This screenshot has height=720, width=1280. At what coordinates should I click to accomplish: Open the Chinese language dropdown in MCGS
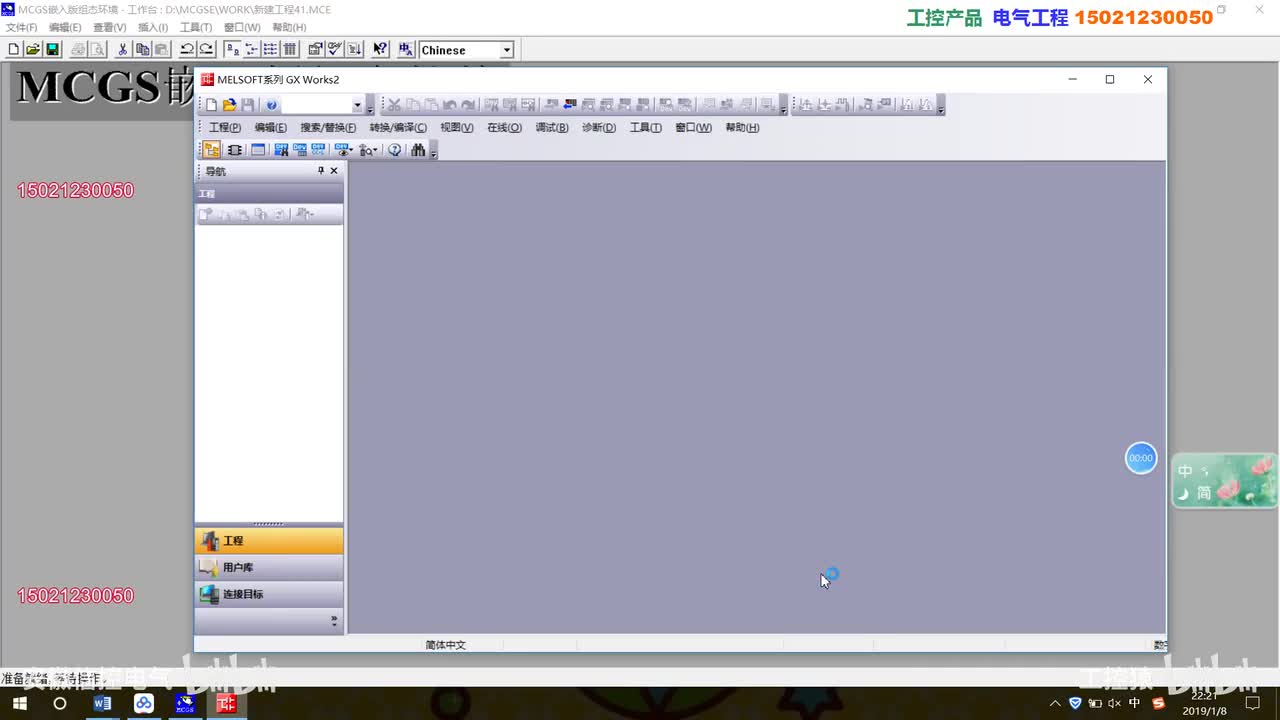point(507,50)
